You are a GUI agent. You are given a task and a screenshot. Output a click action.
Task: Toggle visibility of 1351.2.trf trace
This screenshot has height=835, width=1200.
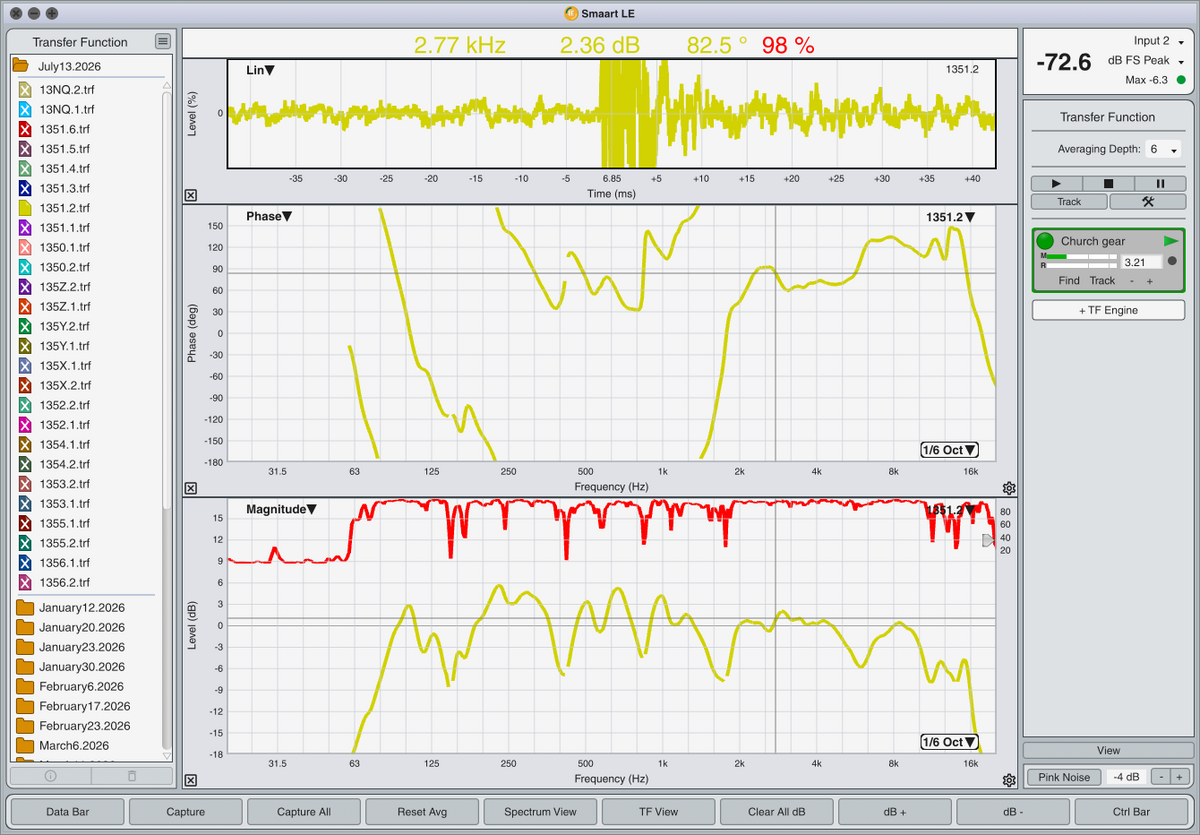(26, 208)
